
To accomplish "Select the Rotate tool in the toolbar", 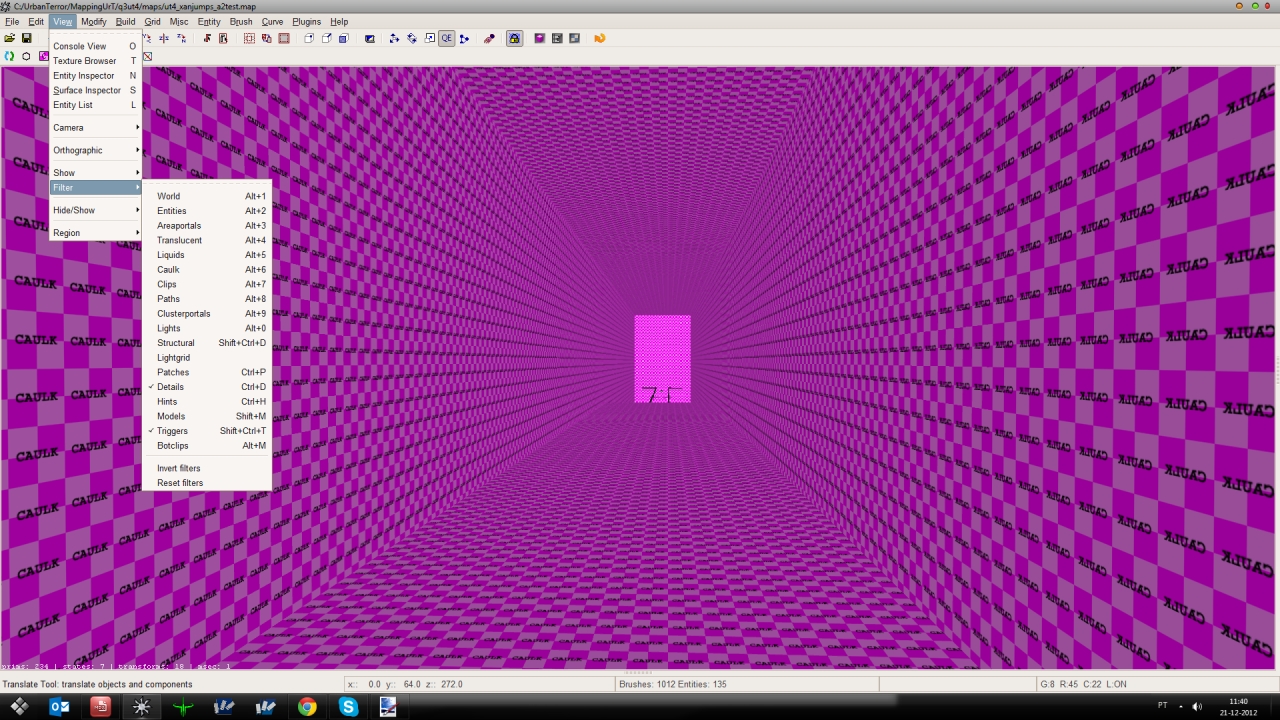I will [412, 39].
